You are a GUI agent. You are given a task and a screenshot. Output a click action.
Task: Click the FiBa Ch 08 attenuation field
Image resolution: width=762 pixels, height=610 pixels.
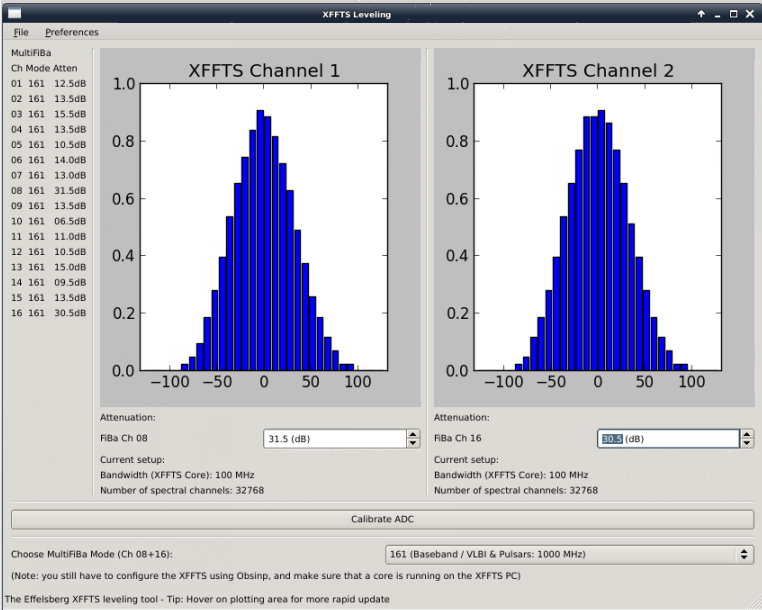335,439
